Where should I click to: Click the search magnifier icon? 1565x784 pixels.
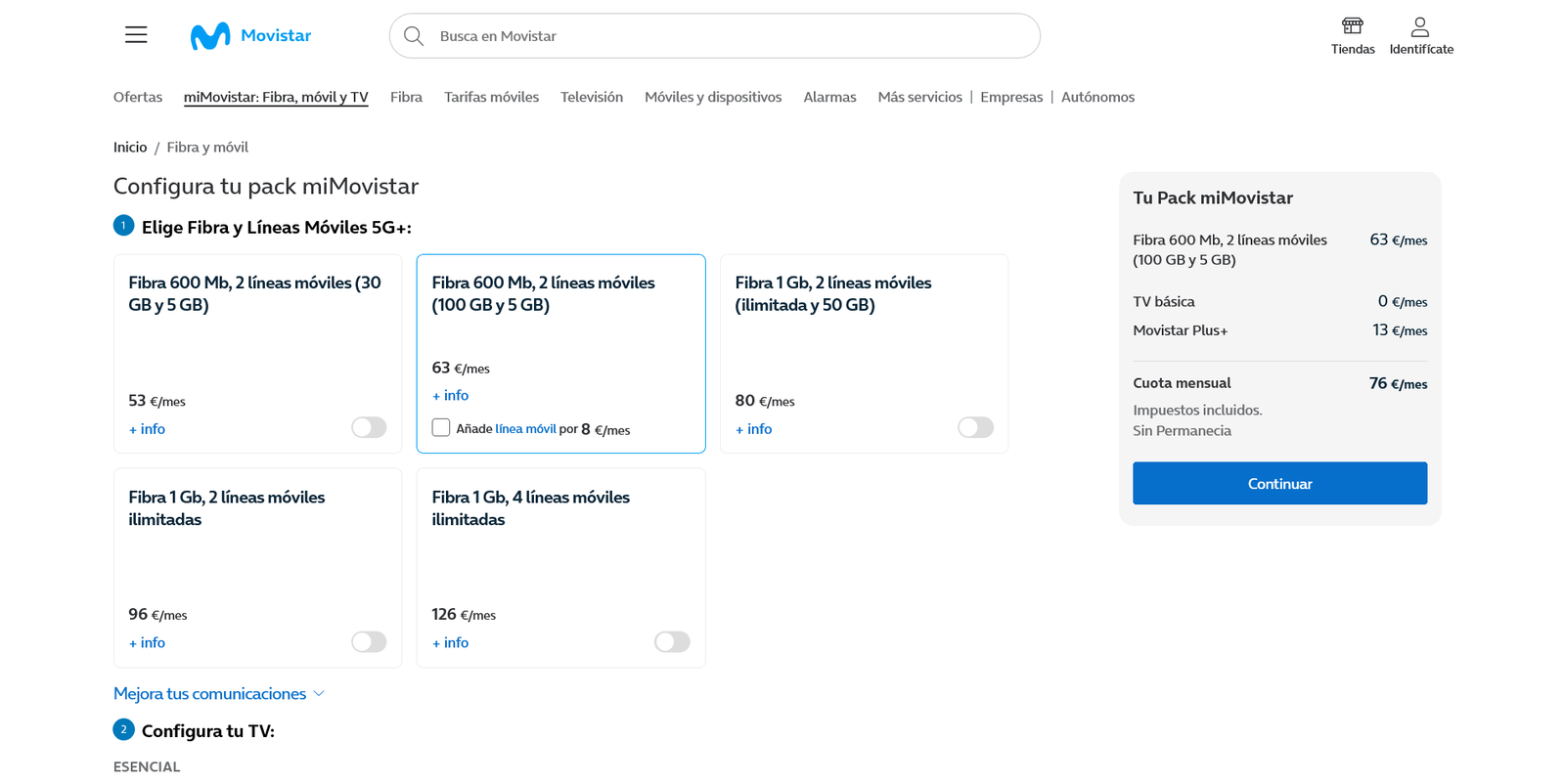click(414, 36)
